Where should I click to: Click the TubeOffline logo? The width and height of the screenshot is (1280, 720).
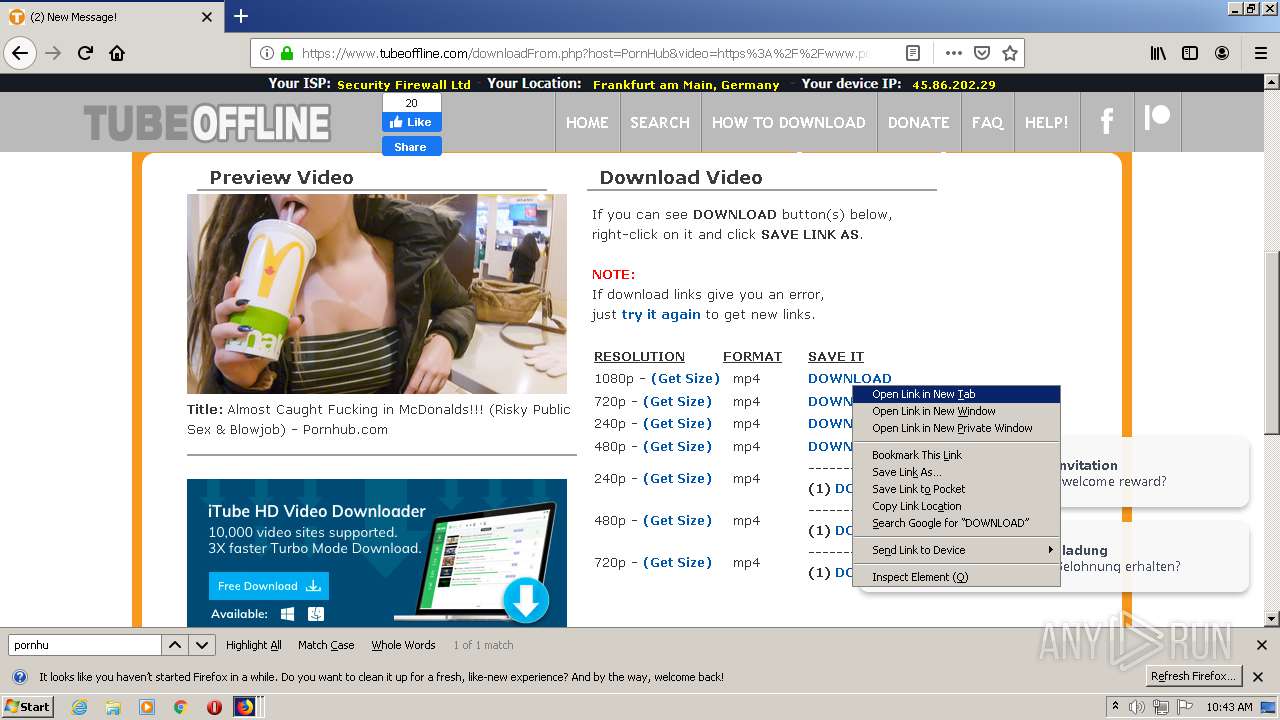(207, 124)
